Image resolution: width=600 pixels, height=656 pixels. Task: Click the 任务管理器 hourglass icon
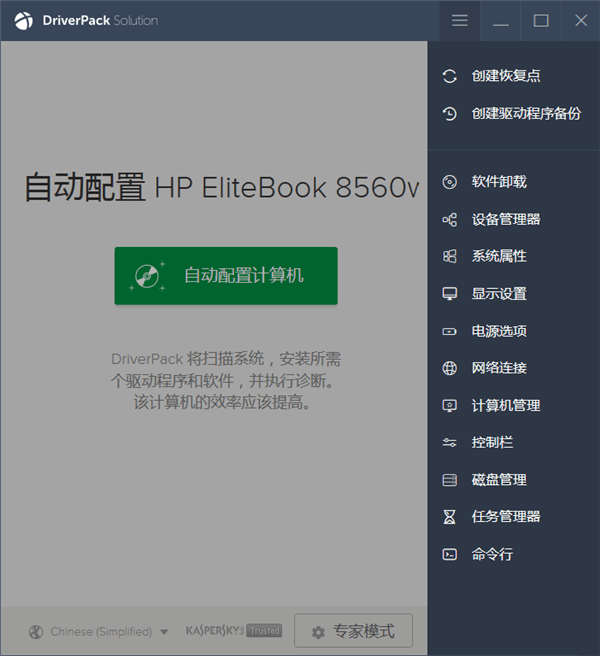click(449, 517)
